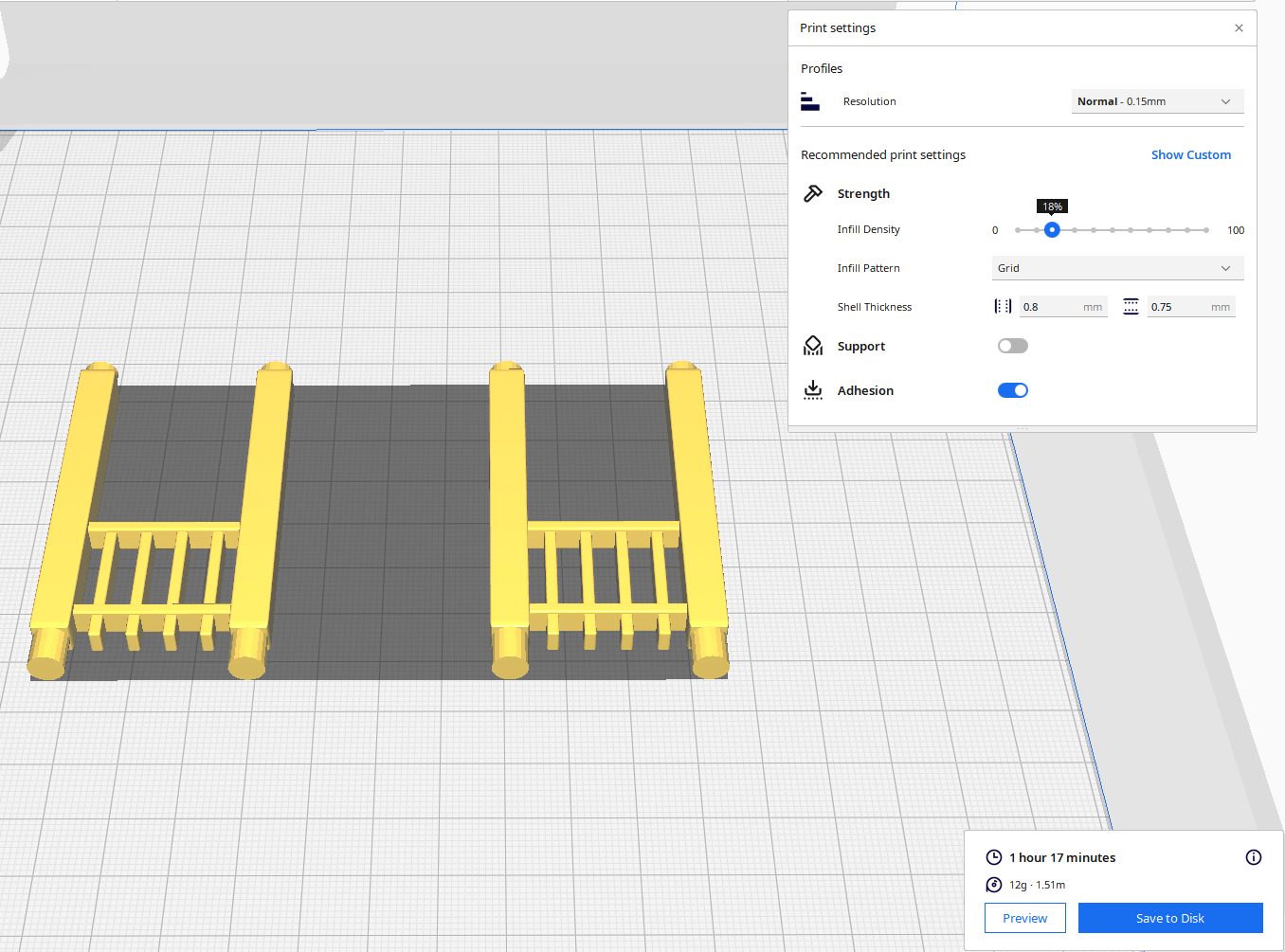Screen dimensions: 1285x952
Task: Click the Support structure icon
Action: click(x=813, y=346)
